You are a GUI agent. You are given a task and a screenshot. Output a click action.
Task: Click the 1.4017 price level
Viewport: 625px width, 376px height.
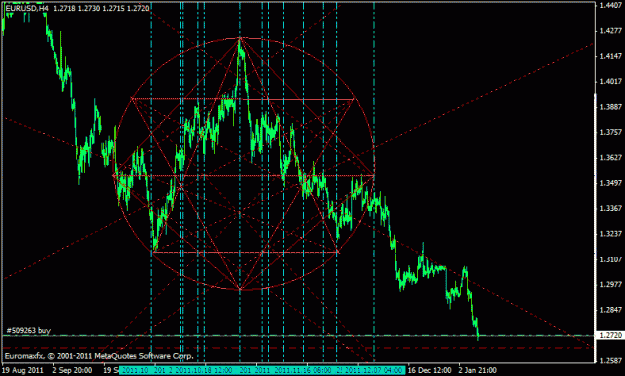click(611, 81)
